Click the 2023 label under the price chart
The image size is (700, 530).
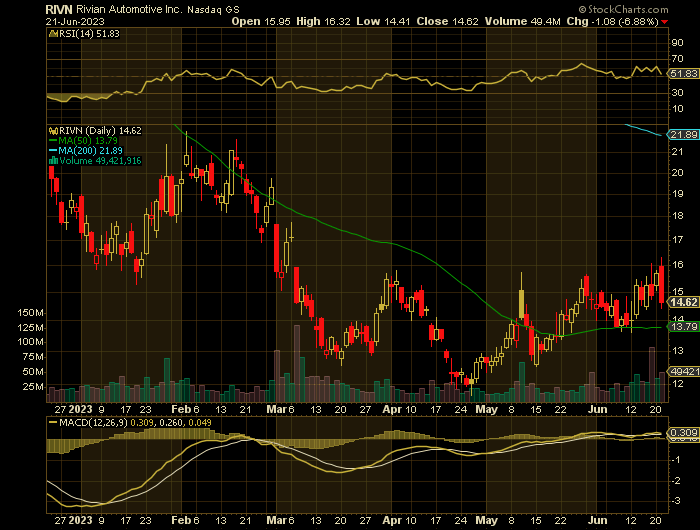[81, 409]
